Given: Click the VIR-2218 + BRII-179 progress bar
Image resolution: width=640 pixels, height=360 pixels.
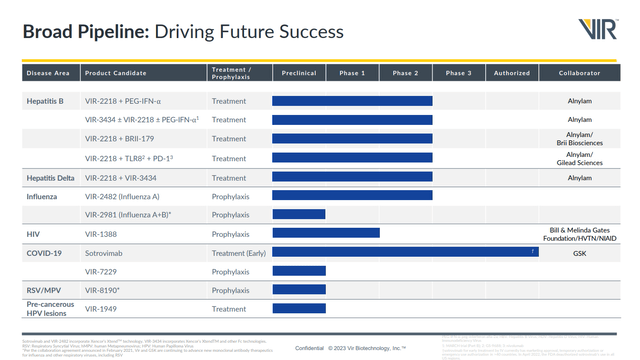Looking at the screenshot, I should click(x=352, y=139).
